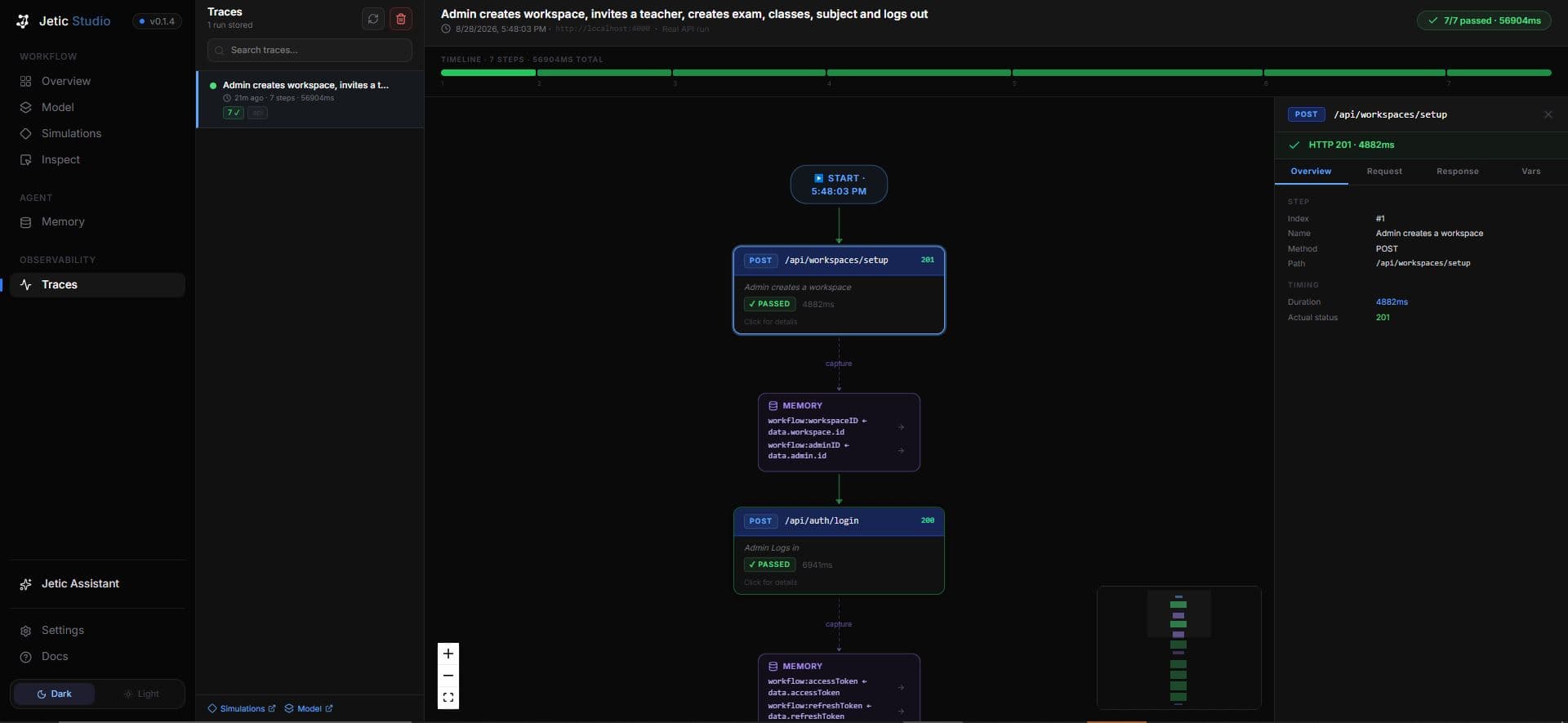Delete stored traces with trash icon
This screenshot has height=723, width=1568.
pos(401,19)
